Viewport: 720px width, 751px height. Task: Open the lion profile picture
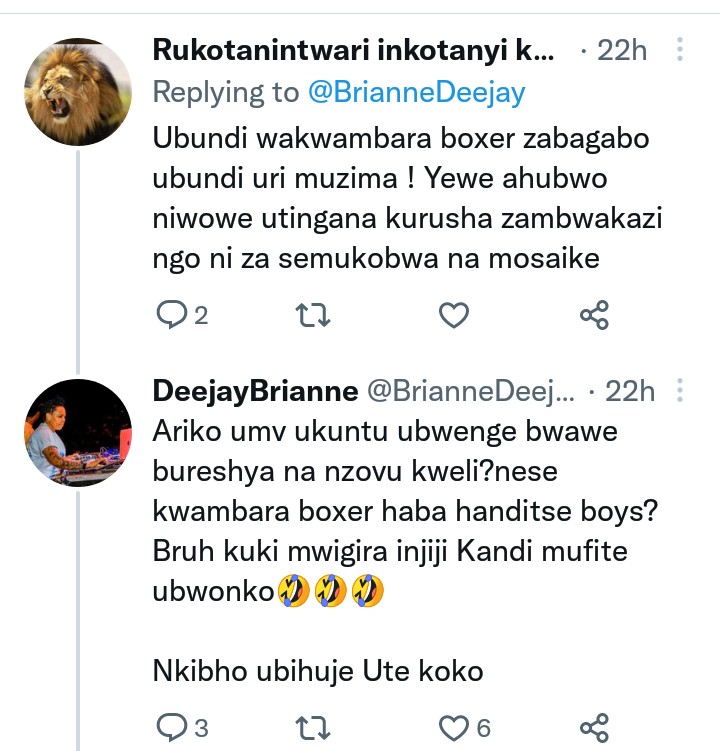(x=78, y=92)
